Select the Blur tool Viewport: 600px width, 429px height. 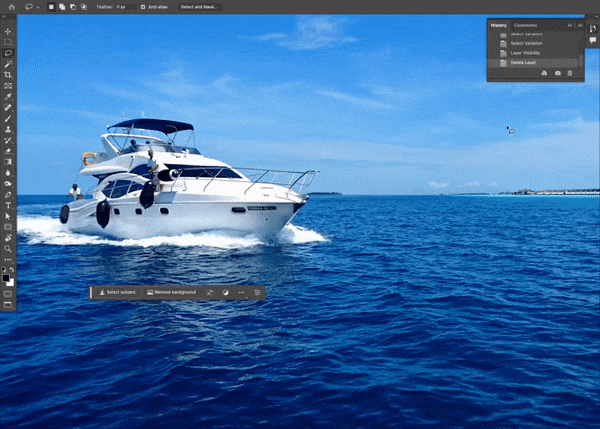(8, 173)
